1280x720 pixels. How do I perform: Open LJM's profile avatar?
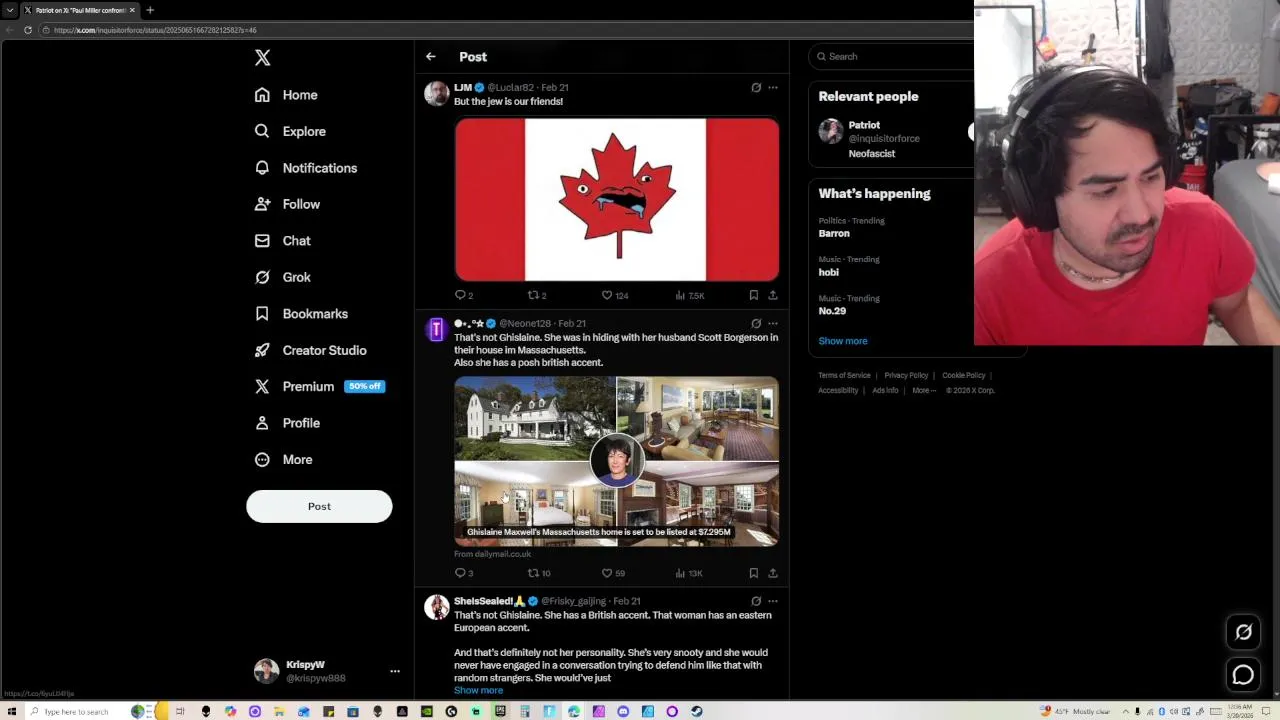(437, 94)
